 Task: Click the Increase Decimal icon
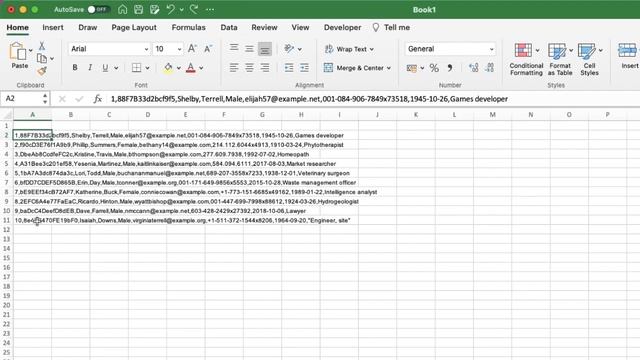click(x=473, y=68)
